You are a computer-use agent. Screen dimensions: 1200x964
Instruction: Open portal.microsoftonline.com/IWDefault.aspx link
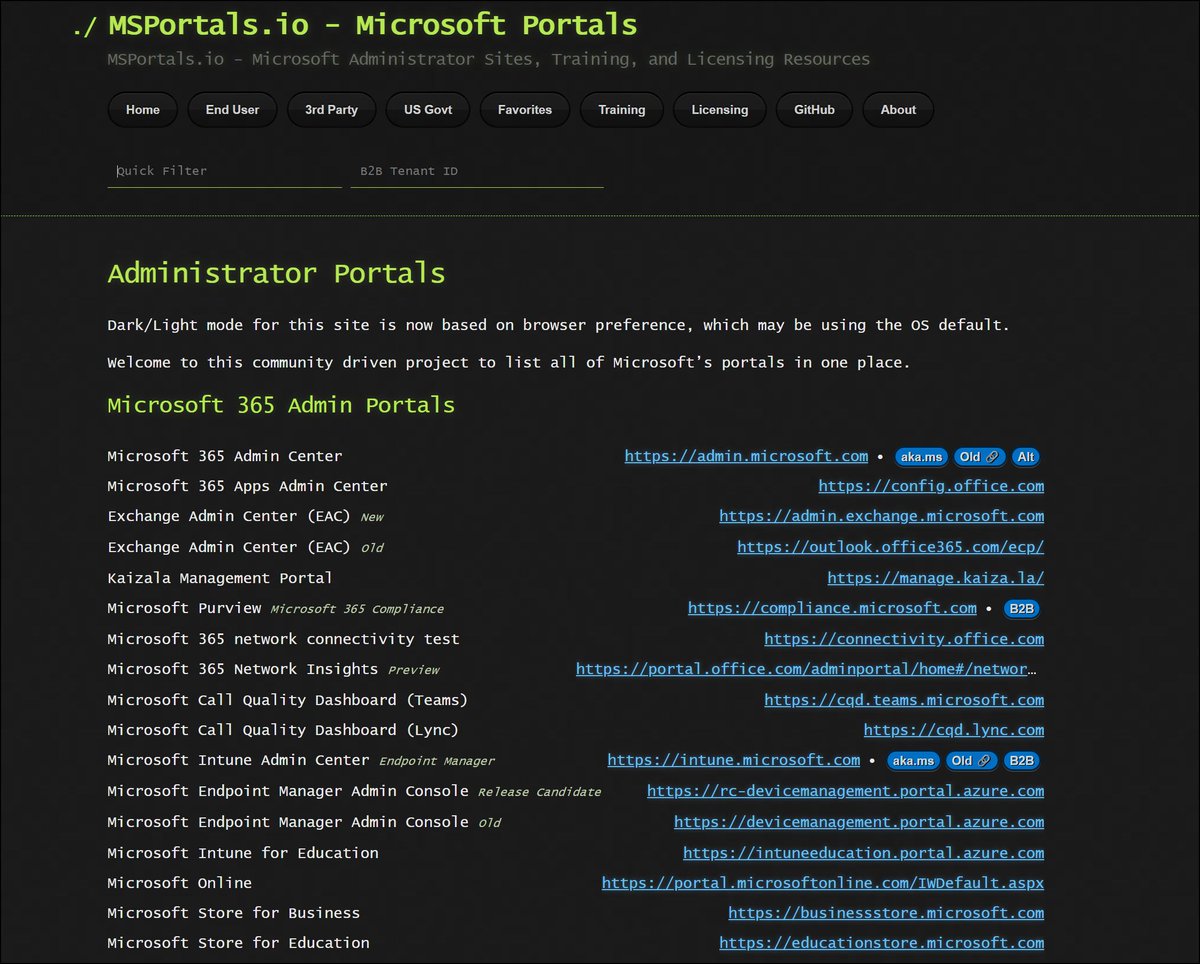[x=823, y=883]
